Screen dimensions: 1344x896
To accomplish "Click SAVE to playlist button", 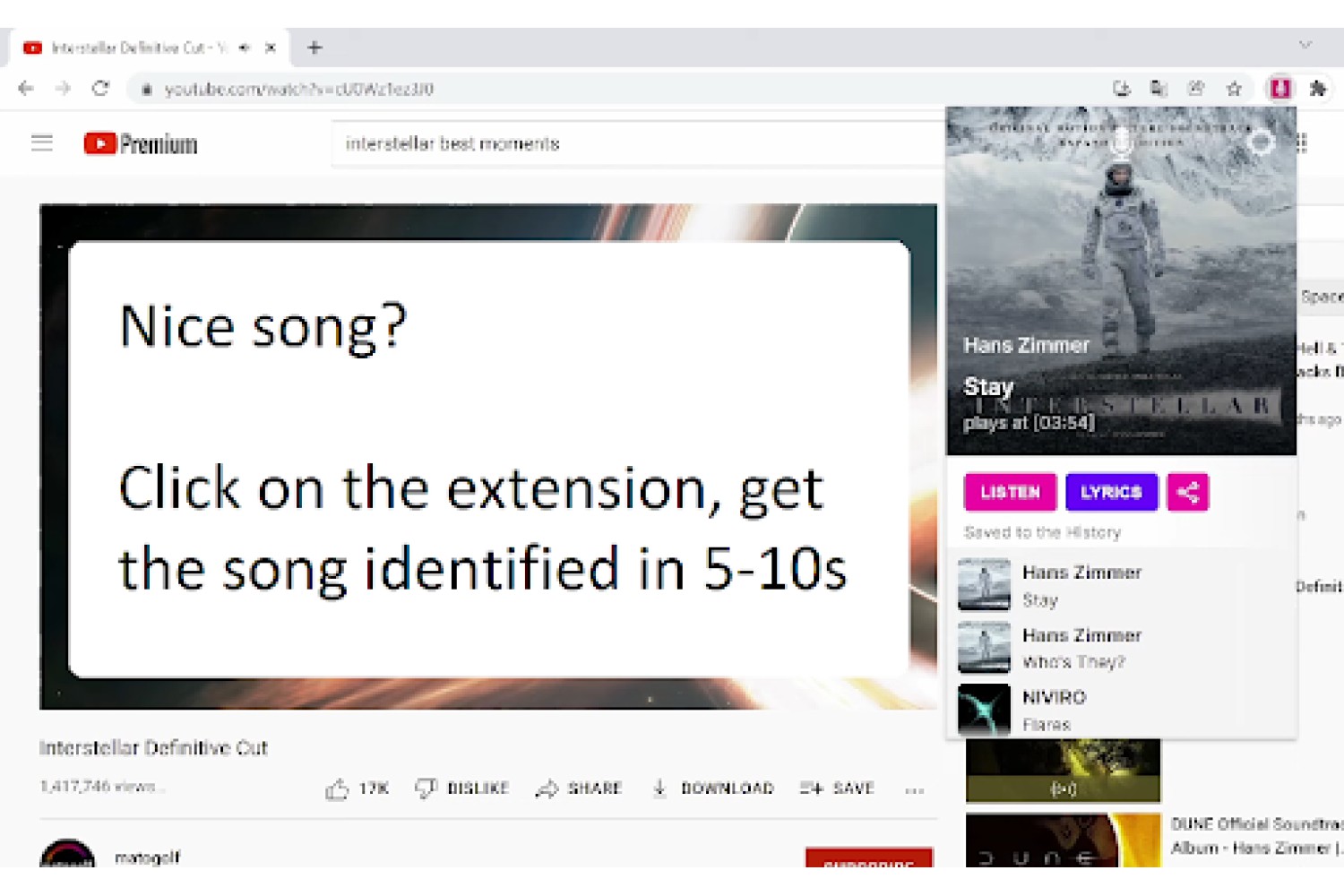I will [x=837, y=788].
